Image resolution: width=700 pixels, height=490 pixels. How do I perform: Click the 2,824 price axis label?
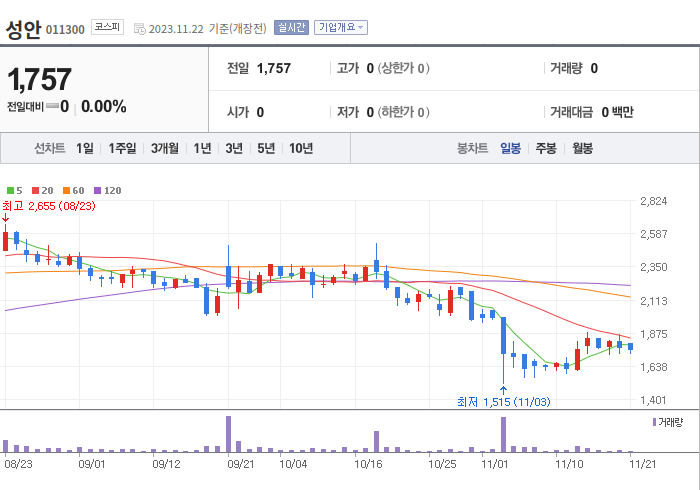[654, 201]
